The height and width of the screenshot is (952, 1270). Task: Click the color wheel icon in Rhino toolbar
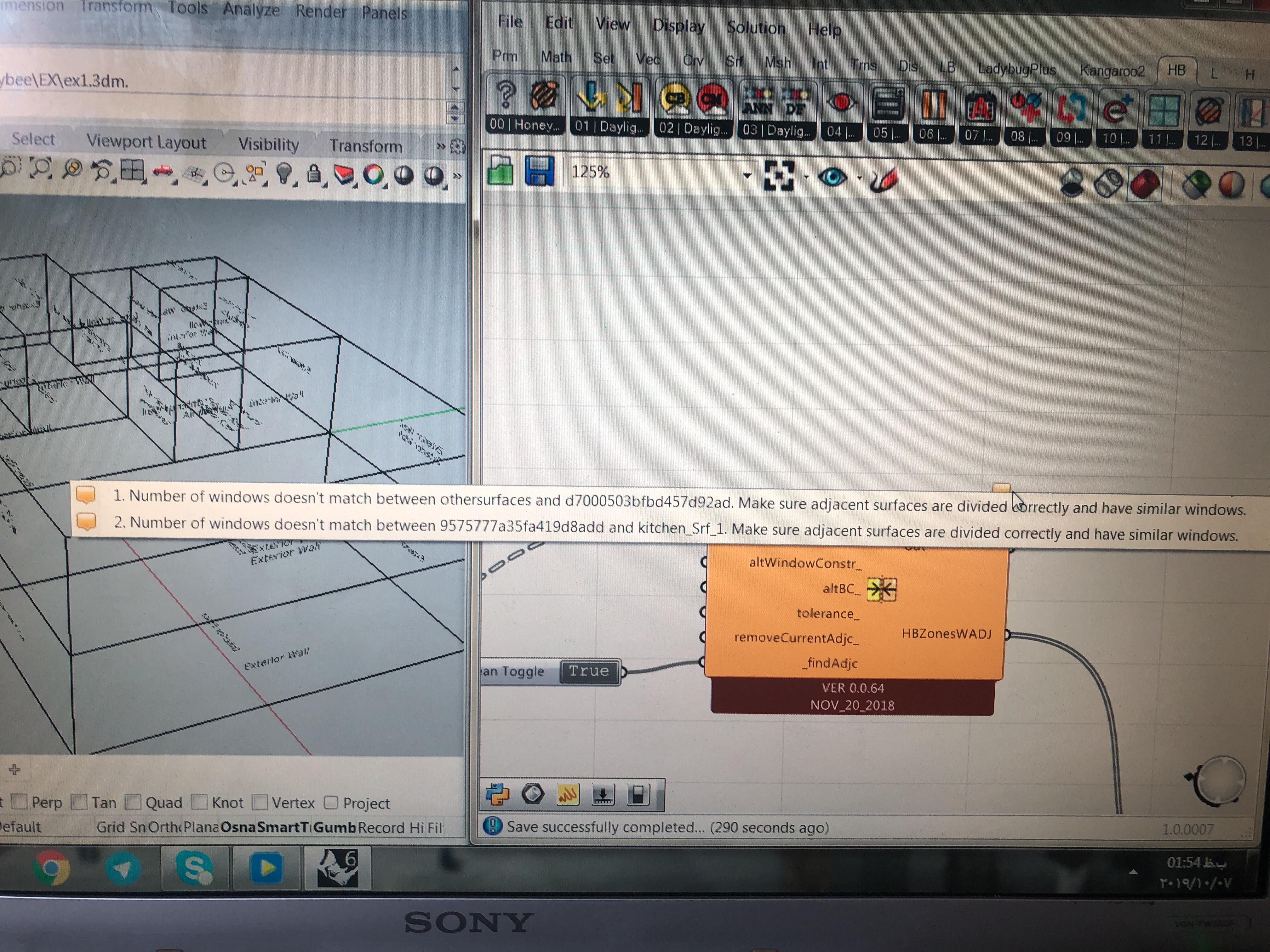click(373, 174)
